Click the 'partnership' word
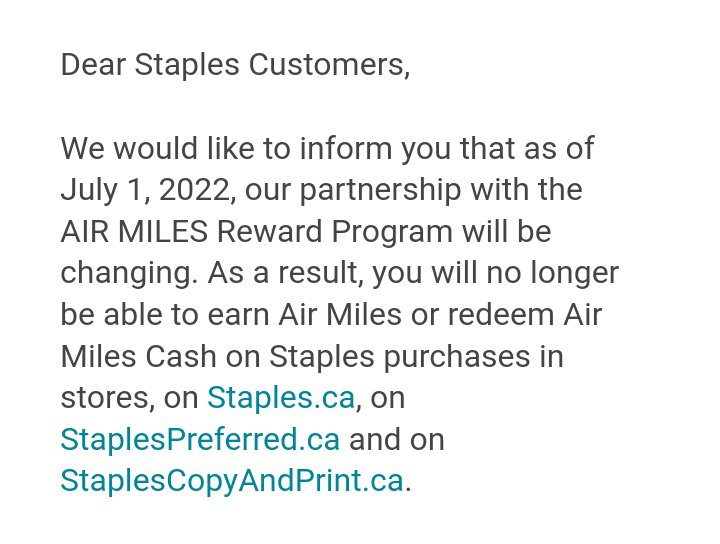 point(380,190)
